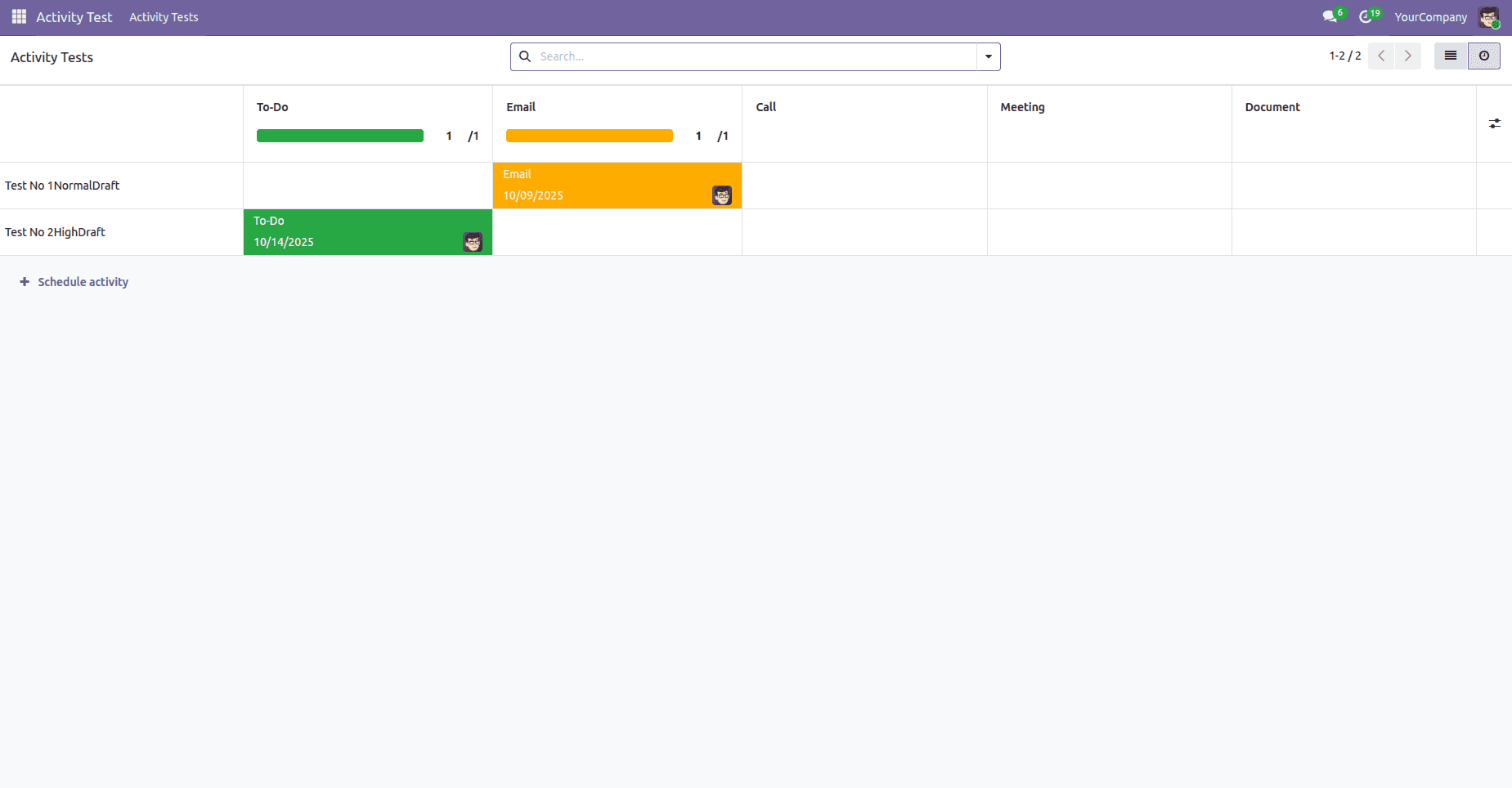Open the column options sliders icon
This screenshot has height=788, width=1512.
tap(1496, 123)
